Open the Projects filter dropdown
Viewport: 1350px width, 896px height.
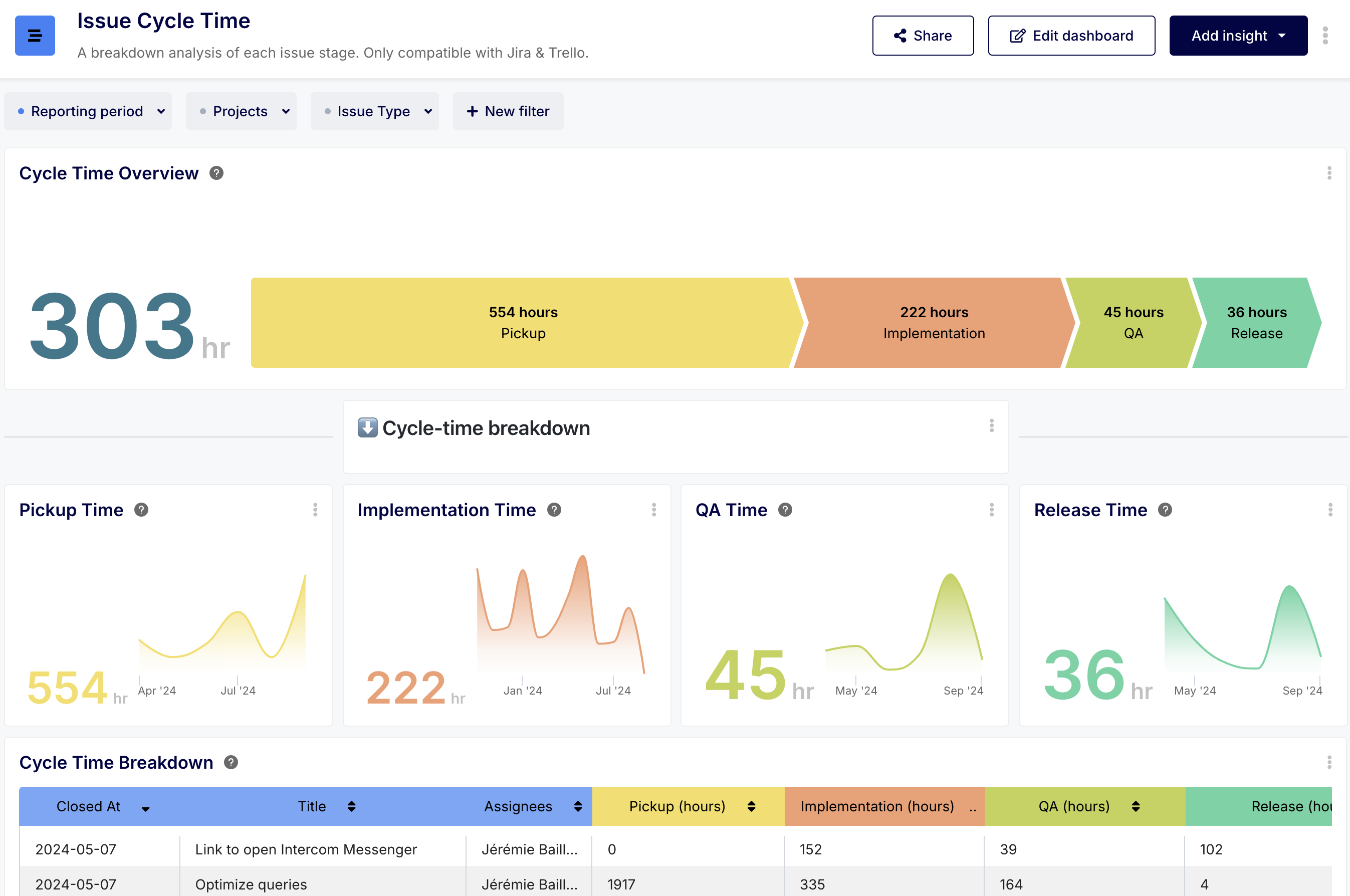coord(241,111)
